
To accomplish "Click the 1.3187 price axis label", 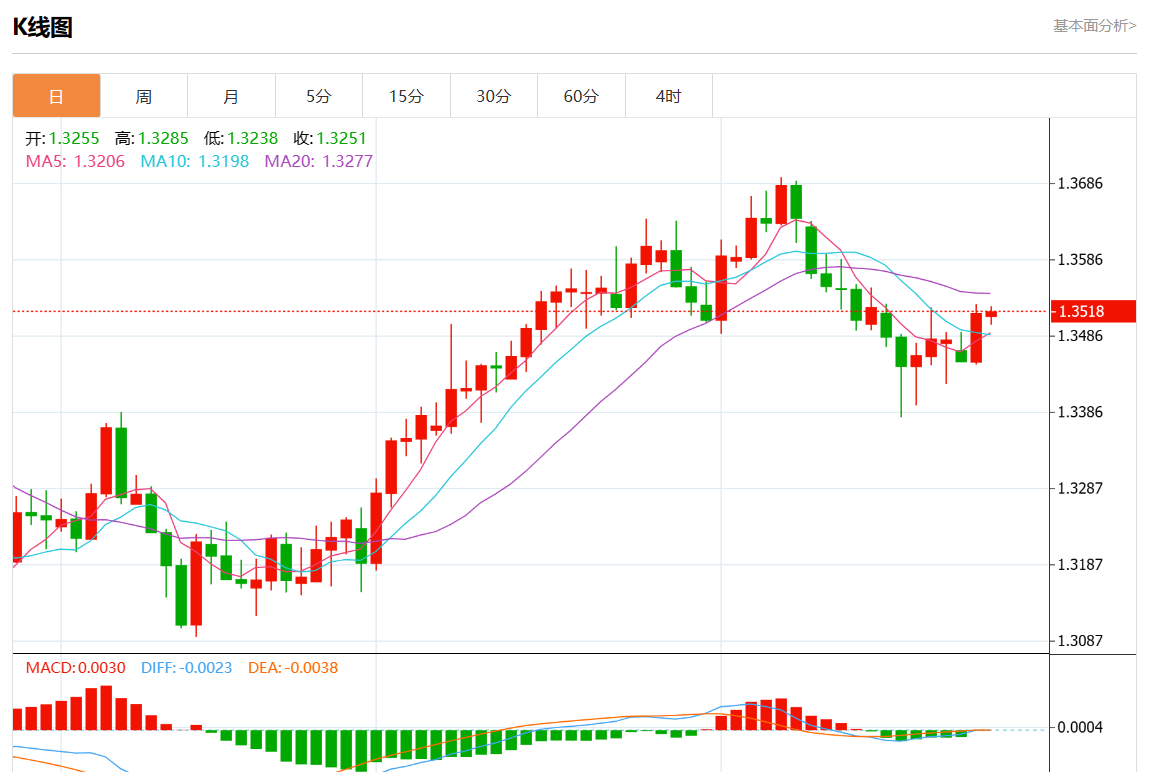I will point(1080,565).
